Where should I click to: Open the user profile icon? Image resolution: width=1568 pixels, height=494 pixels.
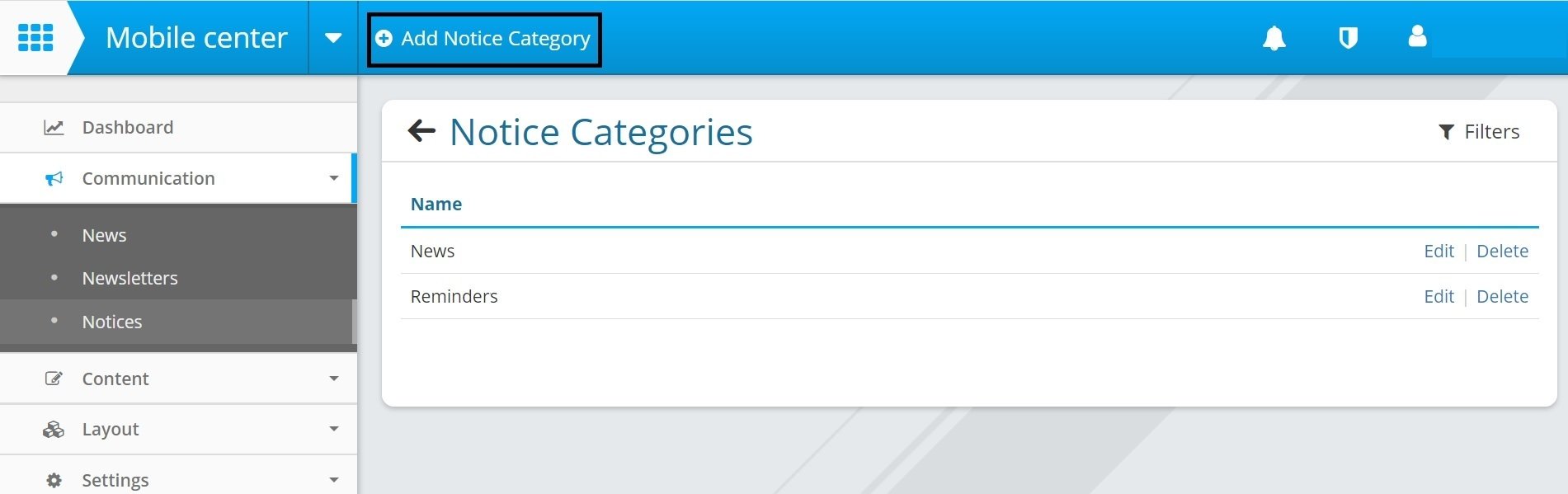tap(1417, 36)
